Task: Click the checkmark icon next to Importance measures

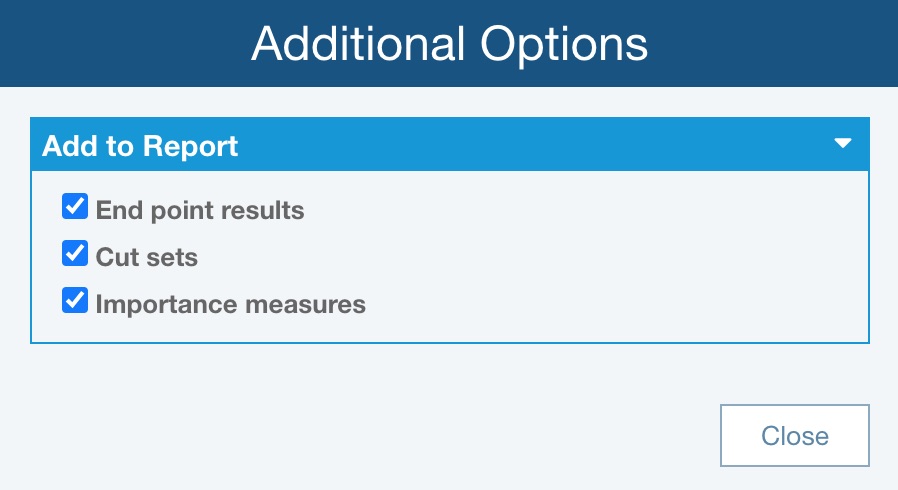Action: [x=75, y=301]
